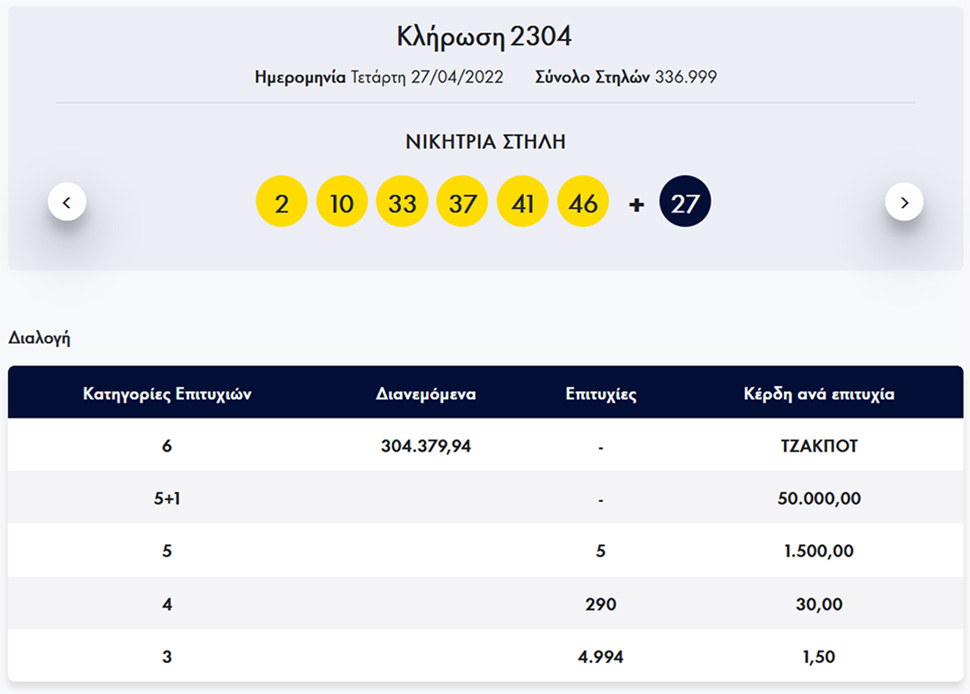Click yellow ball number 46
Image resolution: width=970 pixels, height=694 pixels.
coord(583,204)
